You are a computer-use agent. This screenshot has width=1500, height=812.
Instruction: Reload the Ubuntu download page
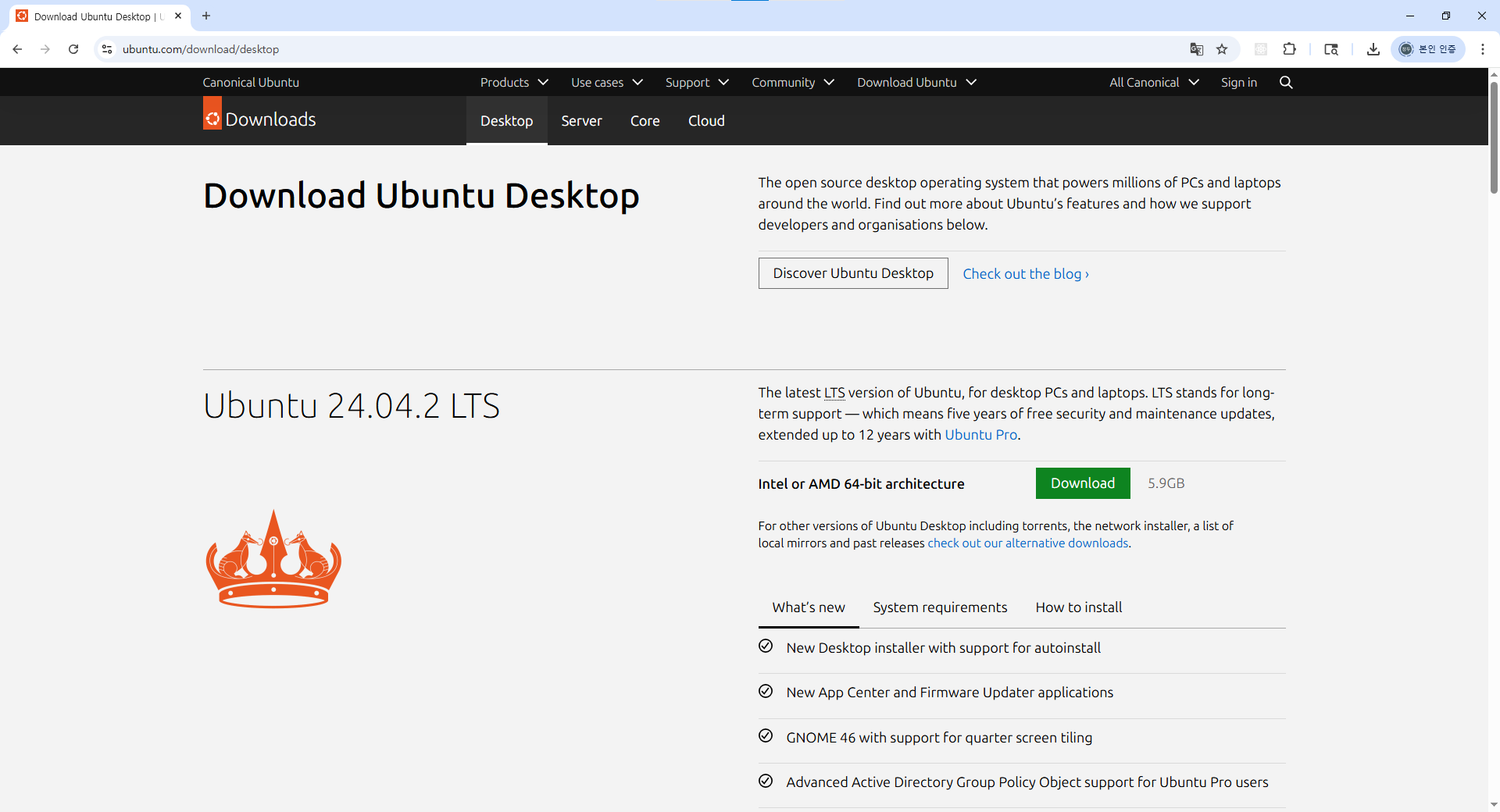point(73,49)
